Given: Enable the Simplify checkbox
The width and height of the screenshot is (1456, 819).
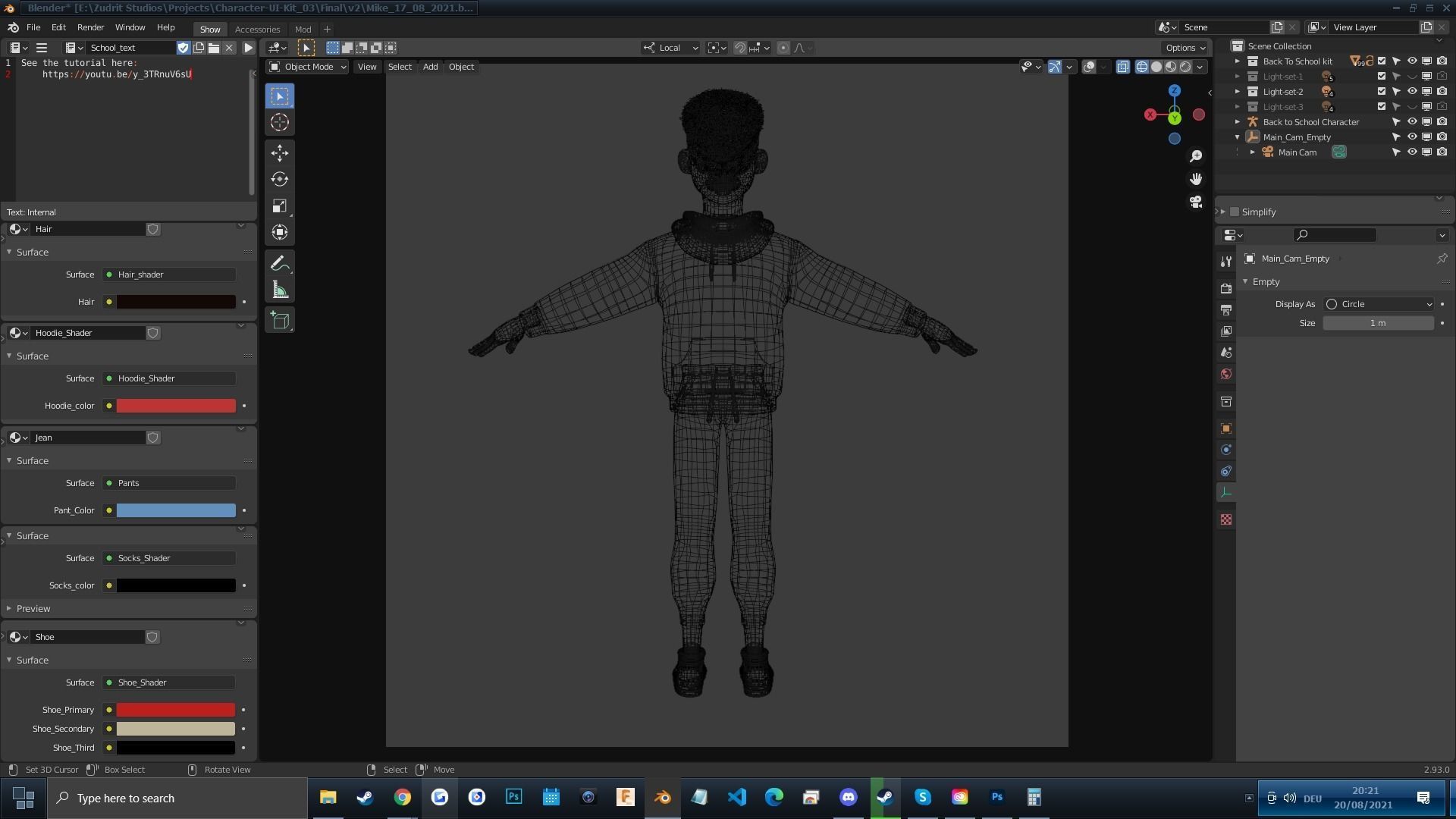Looking at the screenshot, I should [1235, 212].
